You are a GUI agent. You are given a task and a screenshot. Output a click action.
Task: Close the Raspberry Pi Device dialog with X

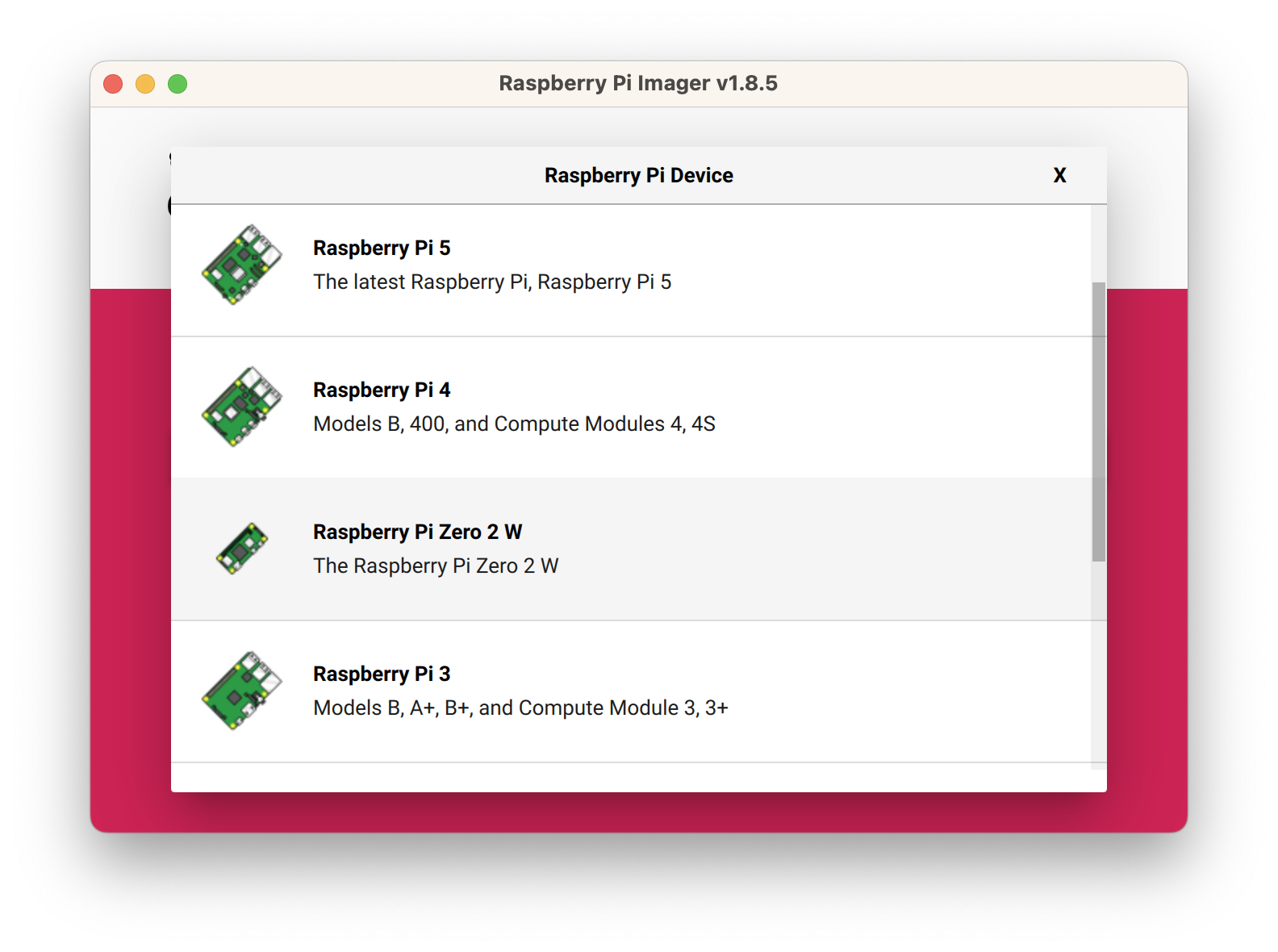(x=1059, y=175)
